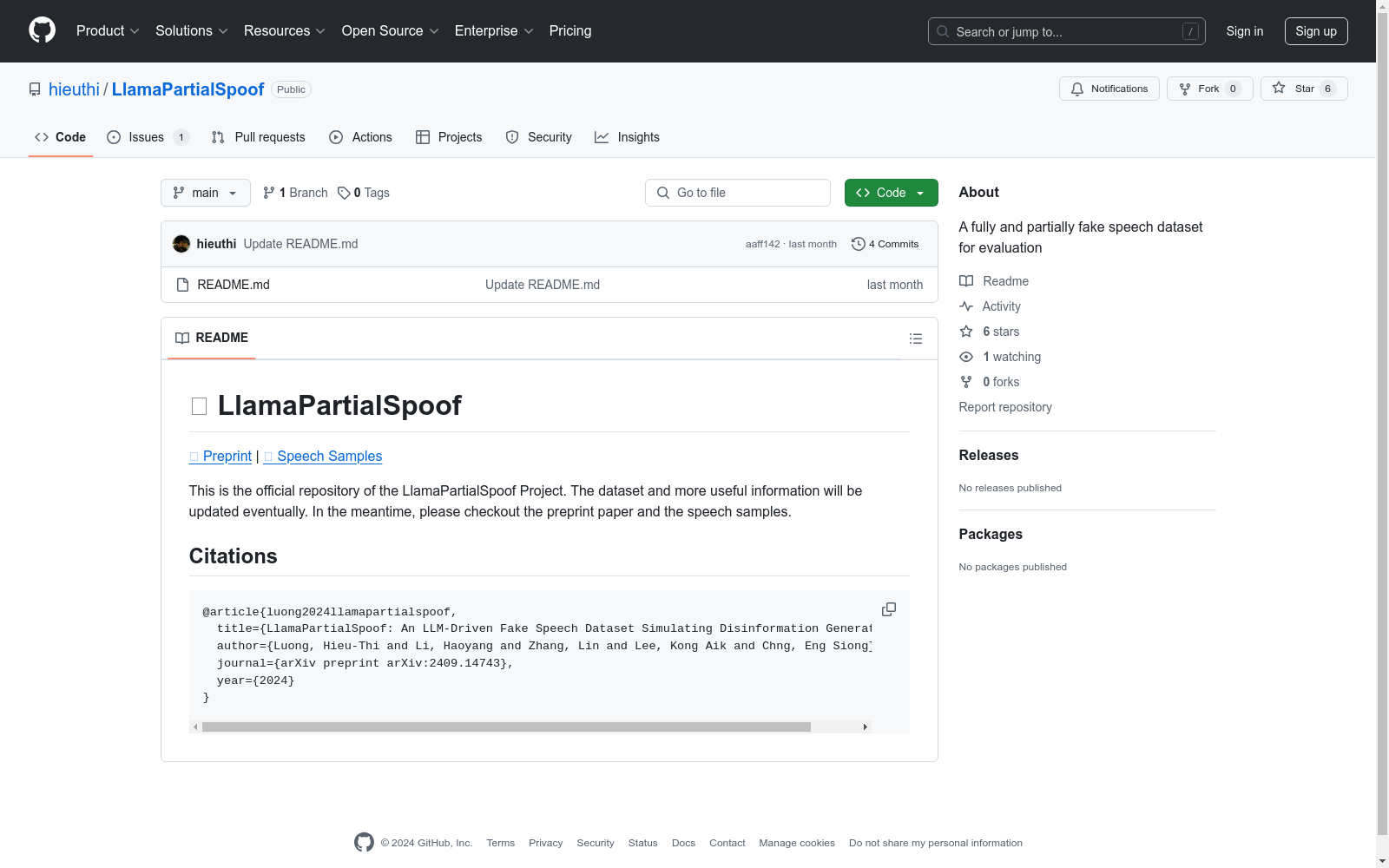The height and width of the screenshot is (868, 1389).
Task: Click the star icon next to 6 stars
Action: click(966, 332)
